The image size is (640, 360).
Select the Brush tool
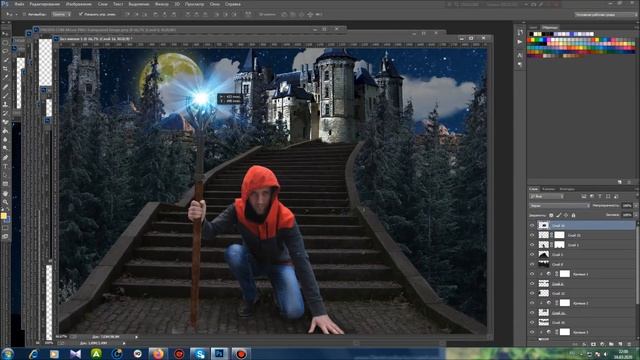click(5, 95)
